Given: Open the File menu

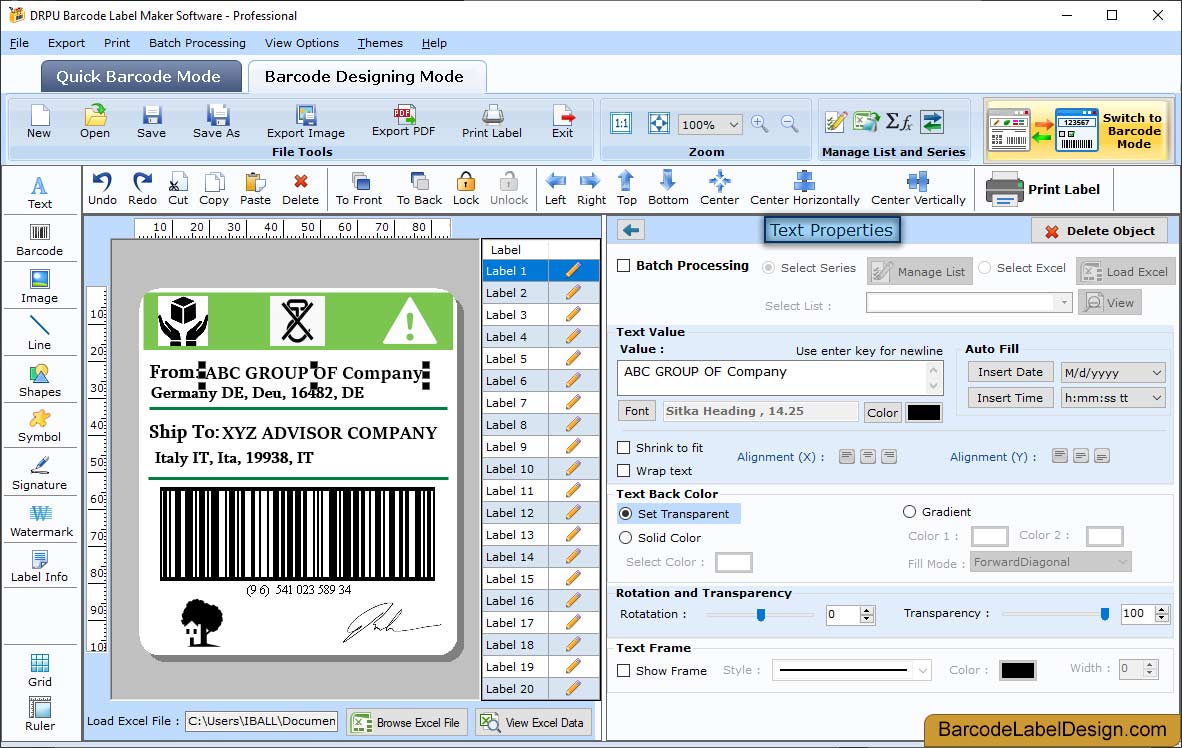Looking at the screenshot, I should coord(19,43).
